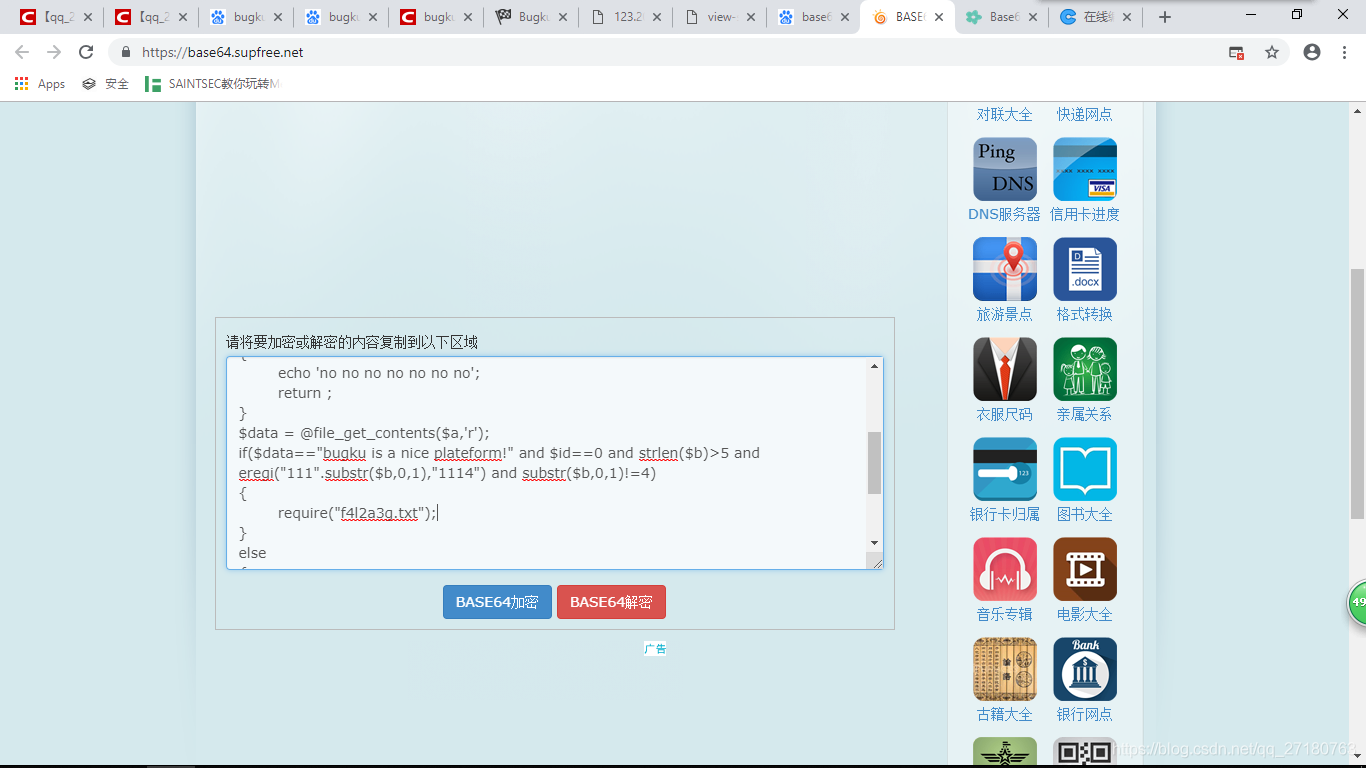1366x768 pixels.
Task: Click the textarea scroll down arrow
Action: point(875,543)
